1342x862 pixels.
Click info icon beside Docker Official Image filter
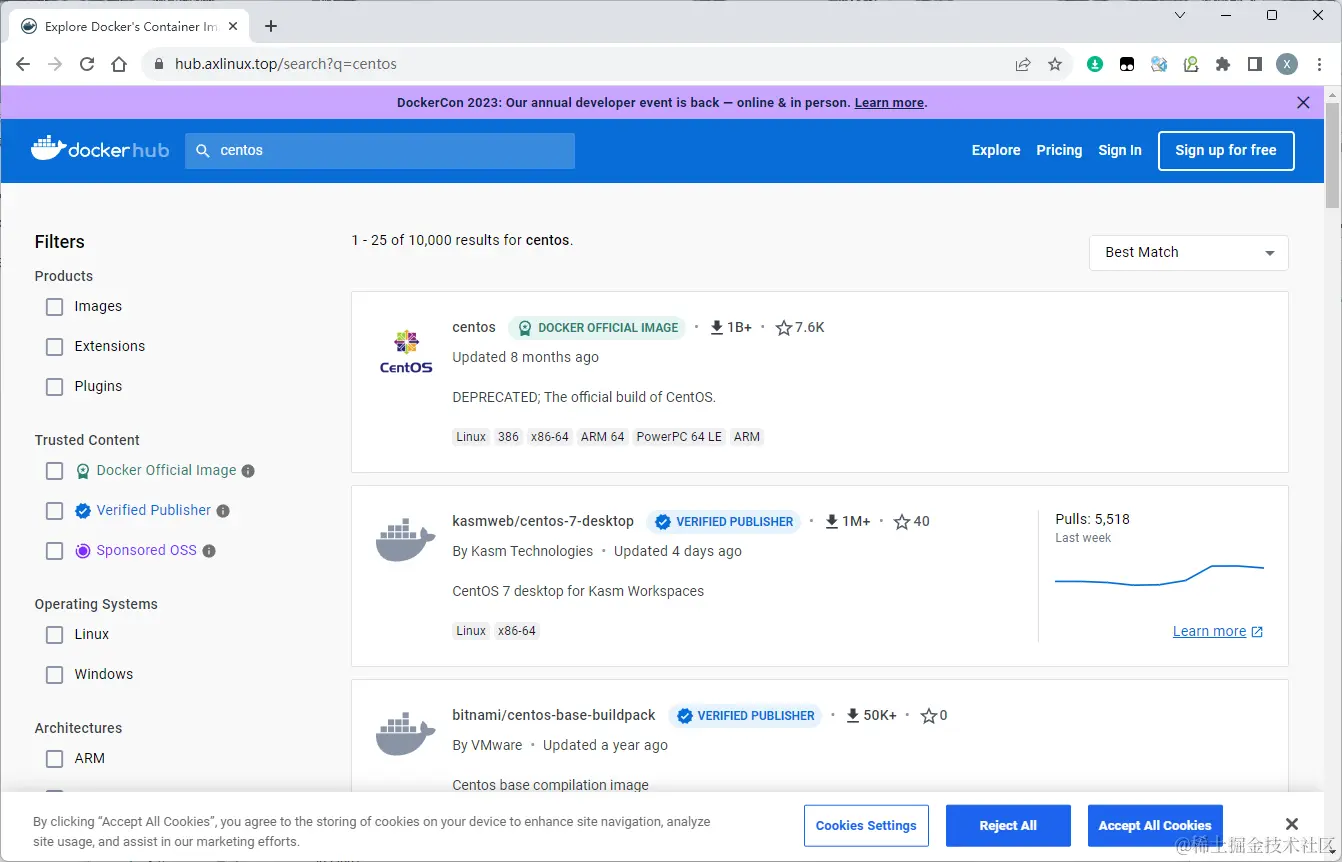248,471
